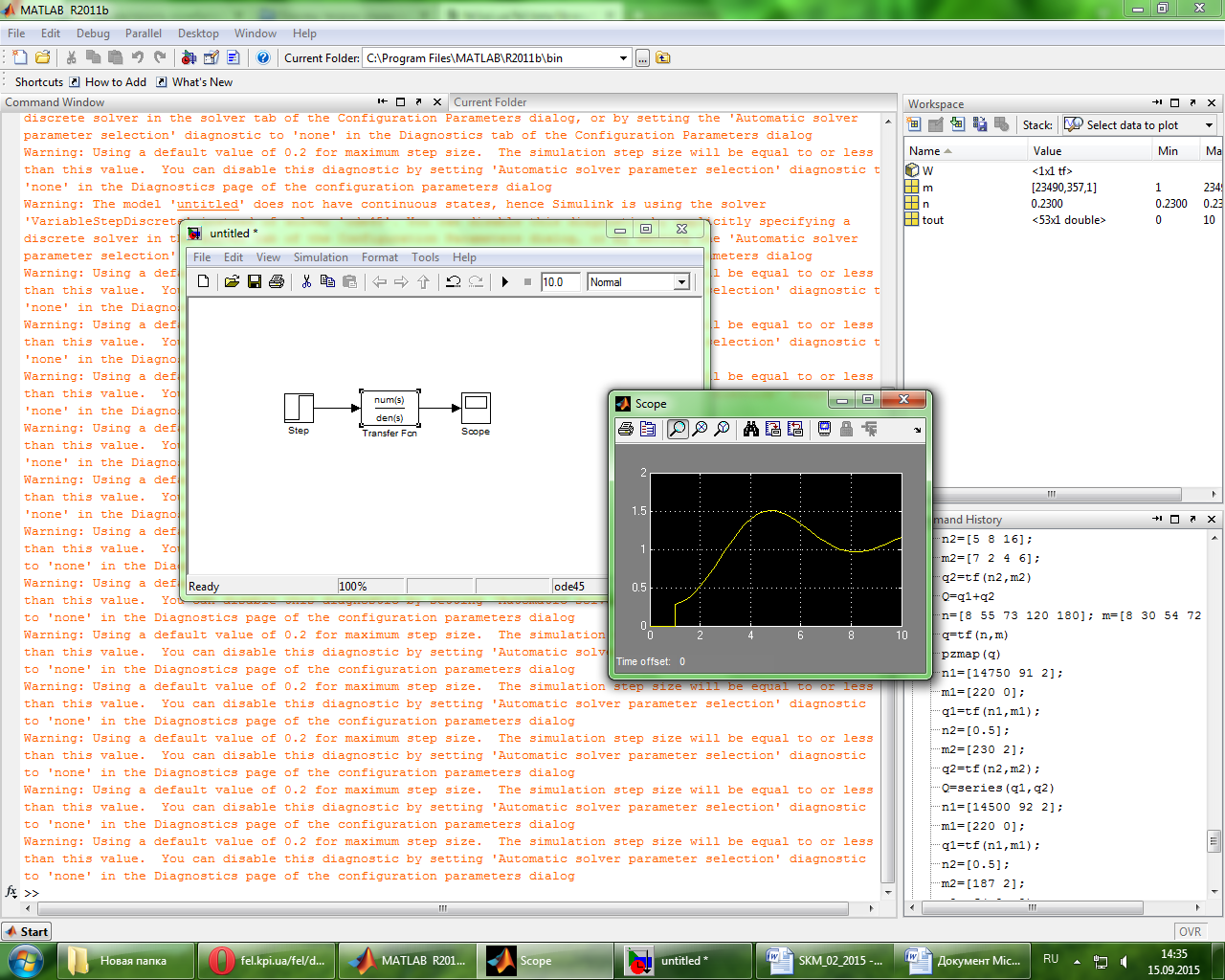Click the MATLAB Start button
The image size is (1225, 980).
point(27,931)
